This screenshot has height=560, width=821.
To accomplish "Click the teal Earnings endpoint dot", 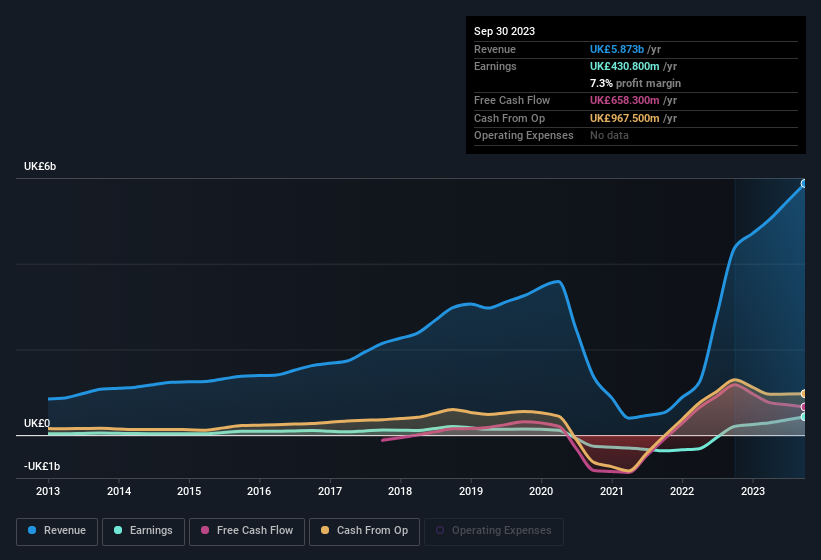I will pyautogui.click(x=804, y=417).
